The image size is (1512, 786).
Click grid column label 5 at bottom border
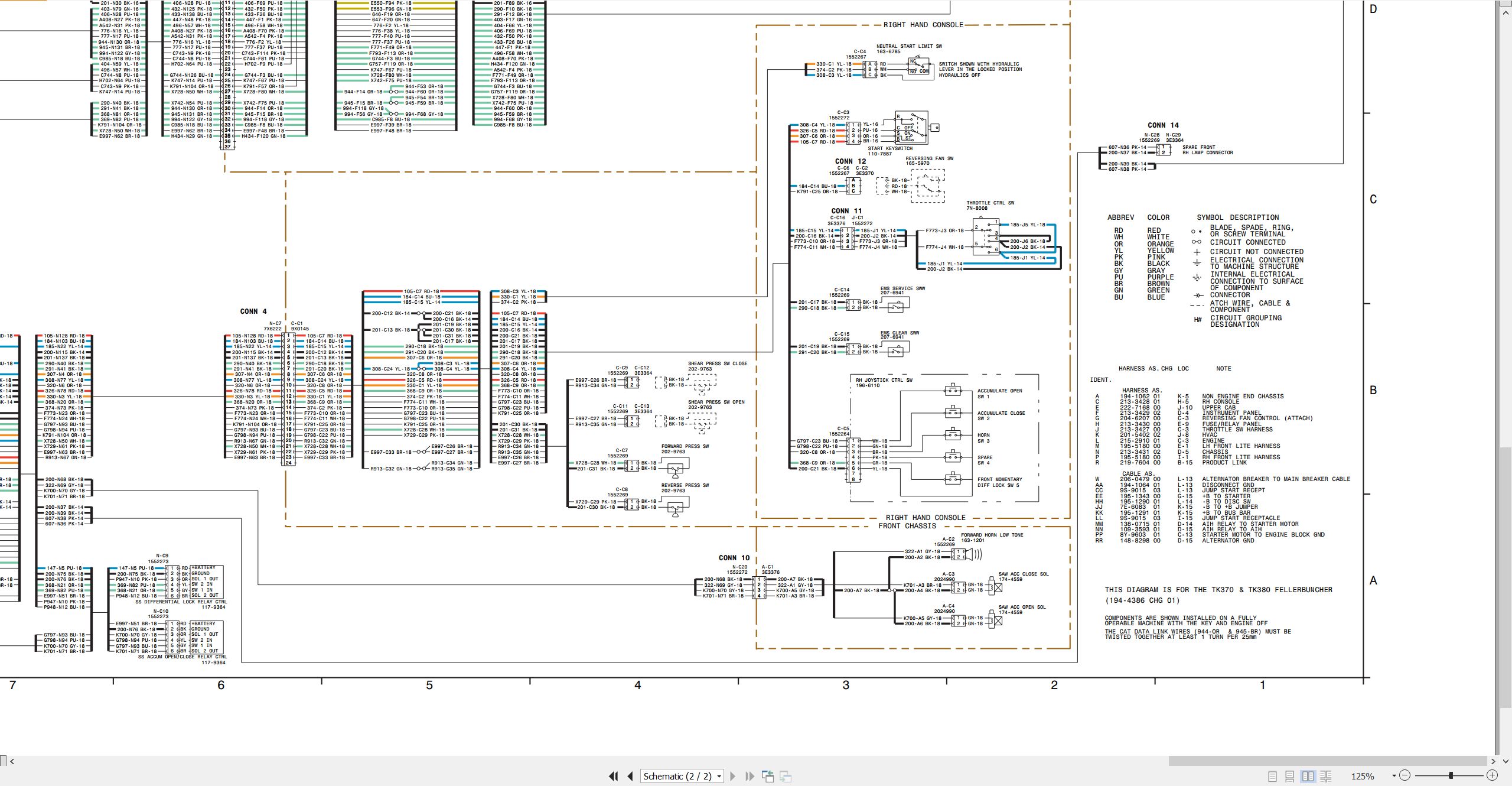(x=429, y=685)
